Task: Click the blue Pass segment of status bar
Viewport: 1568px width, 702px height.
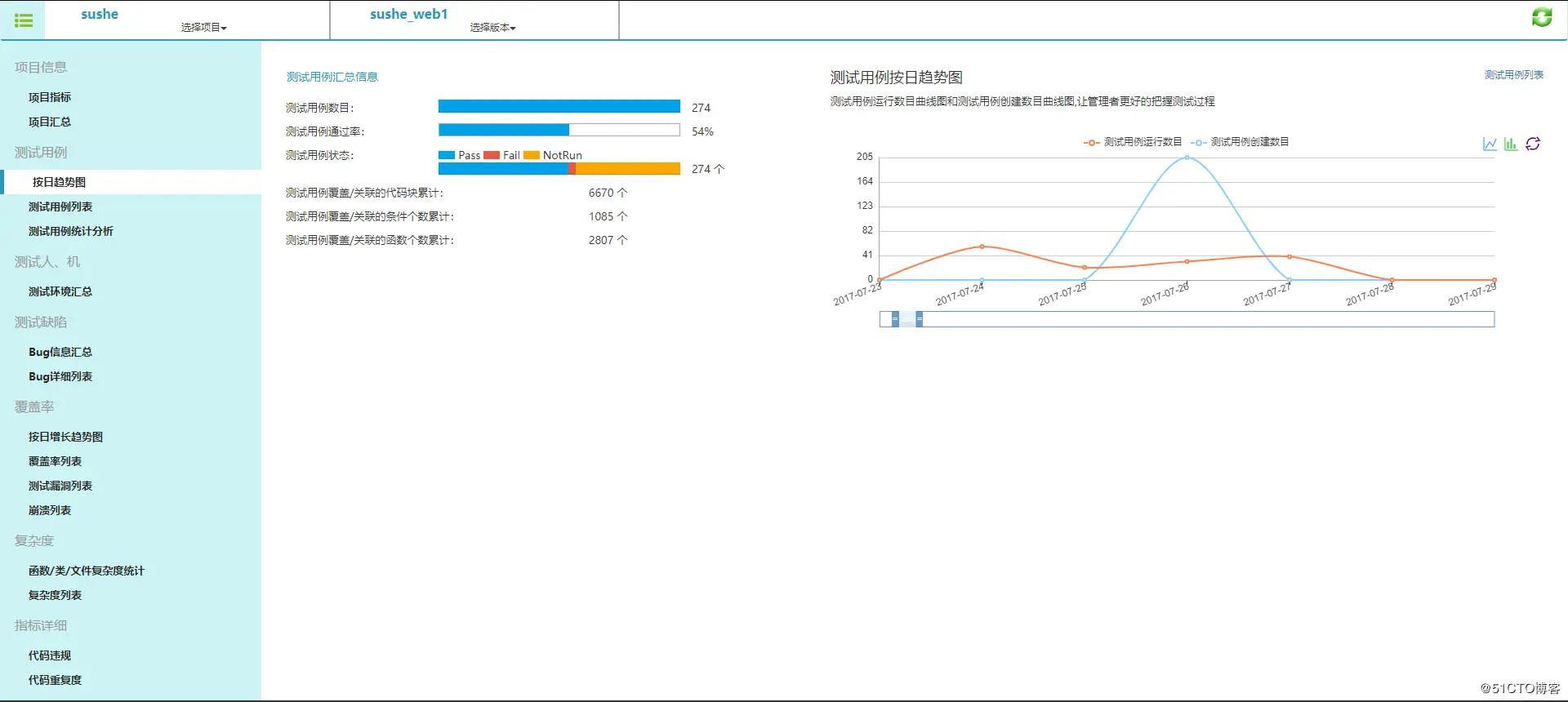Action: click(x=503, y=169)
